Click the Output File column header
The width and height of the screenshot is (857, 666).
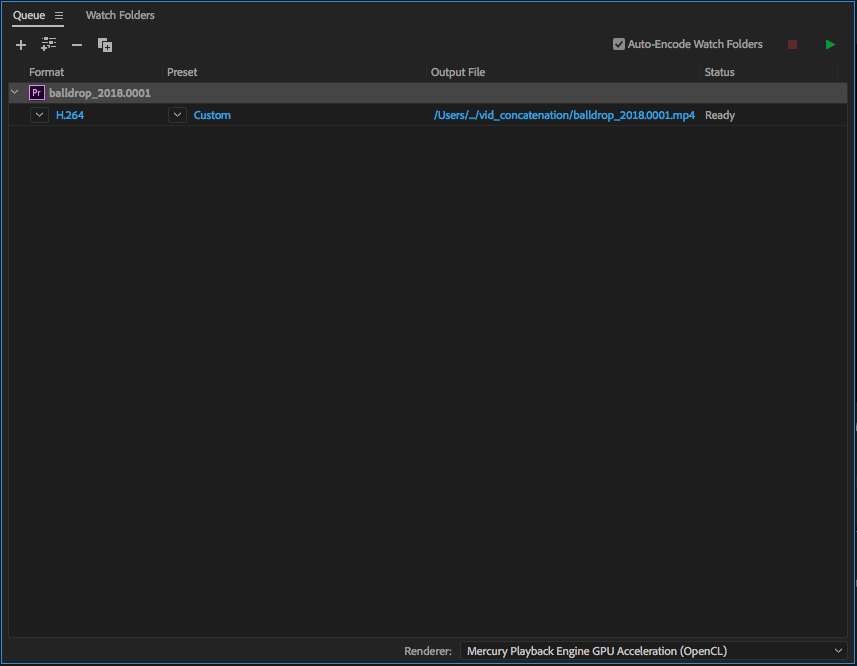458,72
